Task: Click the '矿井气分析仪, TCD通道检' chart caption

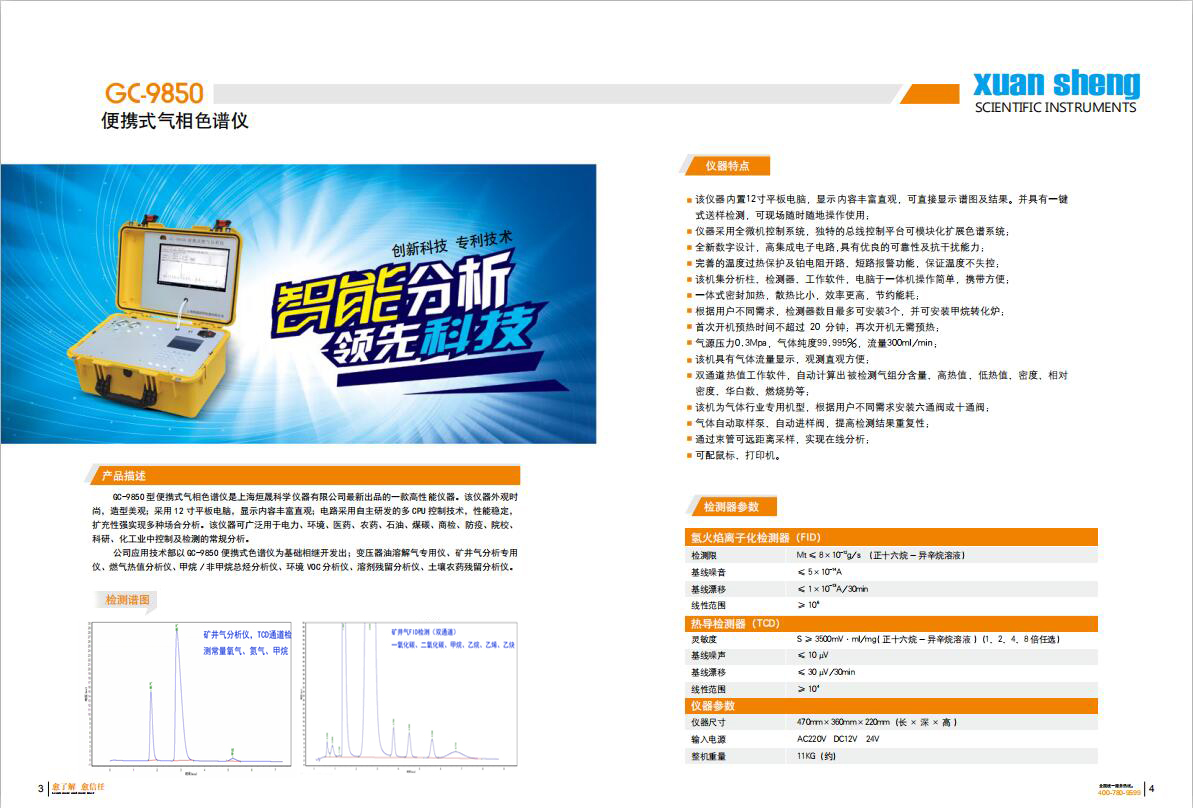Action: click(247, 635)
